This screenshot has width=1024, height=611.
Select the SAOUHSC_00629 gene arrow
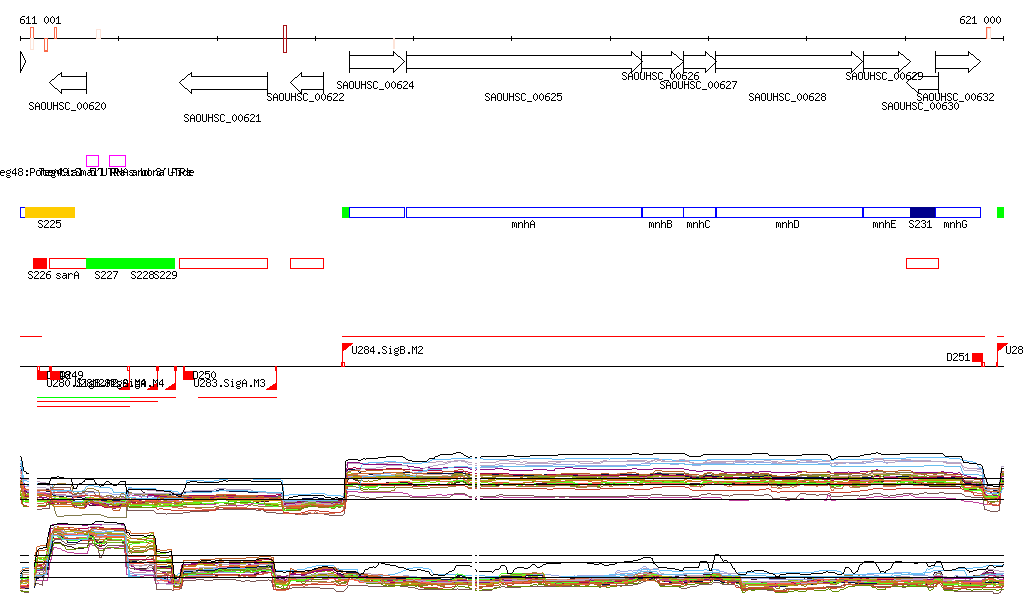point(887,62)
